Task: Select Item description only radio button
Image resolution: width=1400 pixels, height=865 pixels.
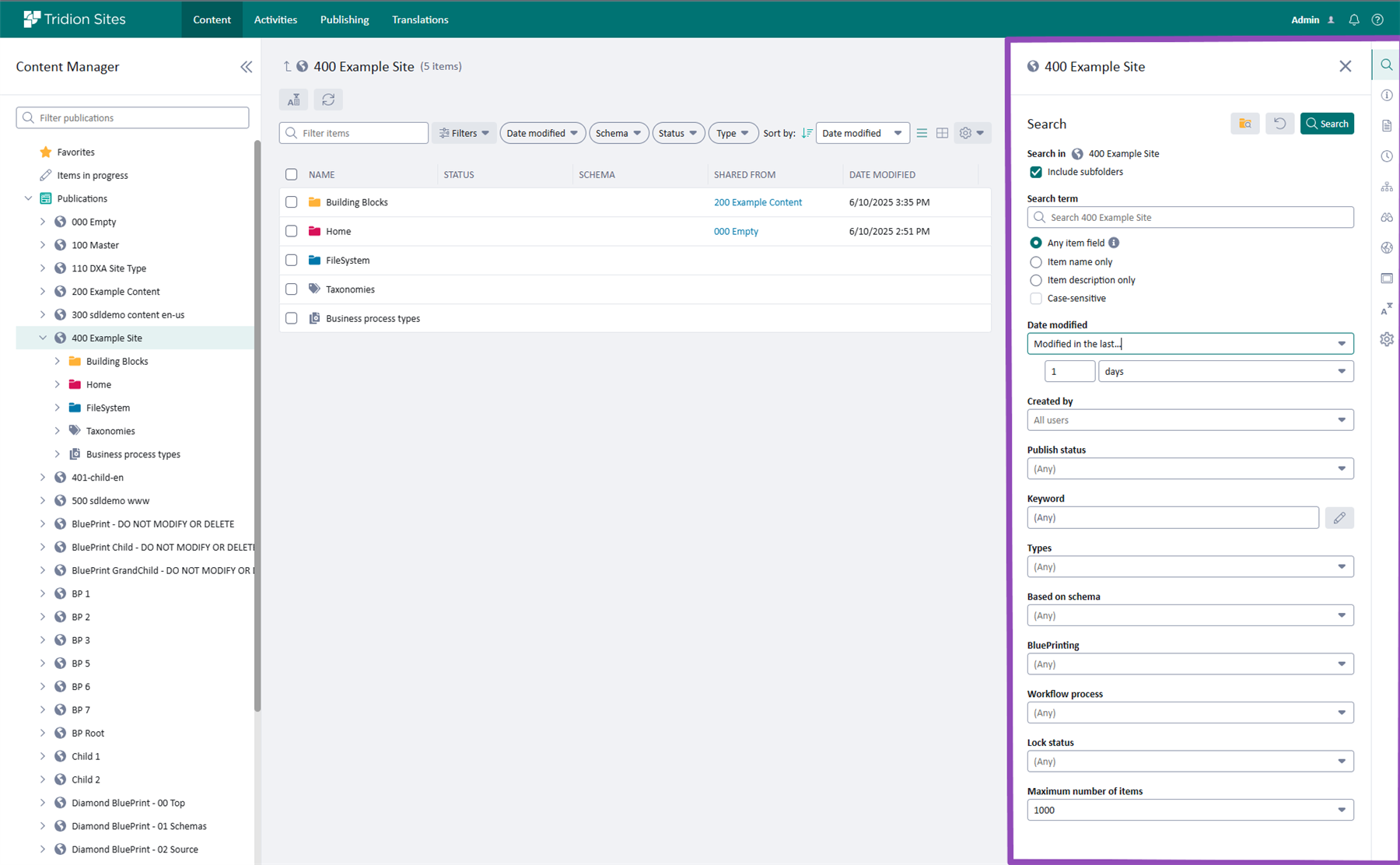Action: (x=1036, y=280)
